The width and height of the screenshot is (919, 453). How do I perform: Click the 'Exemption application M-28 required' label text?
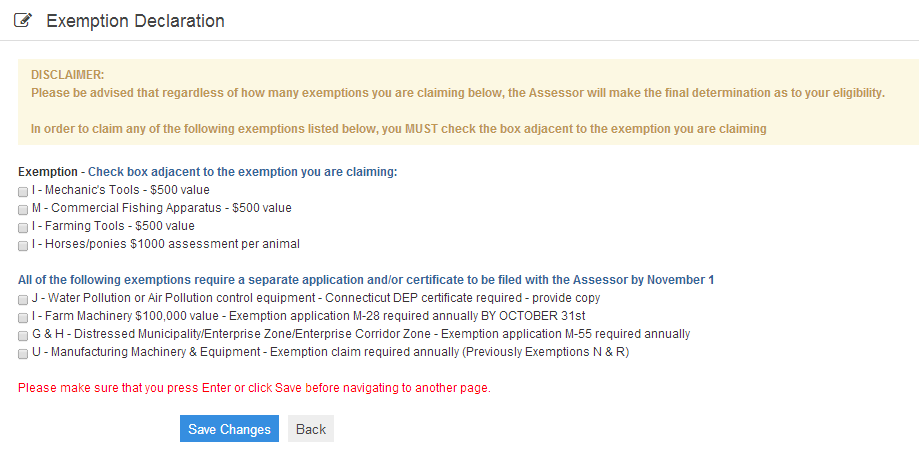323,316
